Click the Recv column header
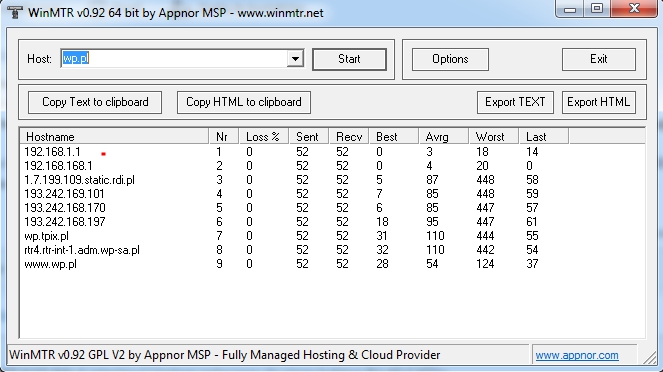 (349, 137)
